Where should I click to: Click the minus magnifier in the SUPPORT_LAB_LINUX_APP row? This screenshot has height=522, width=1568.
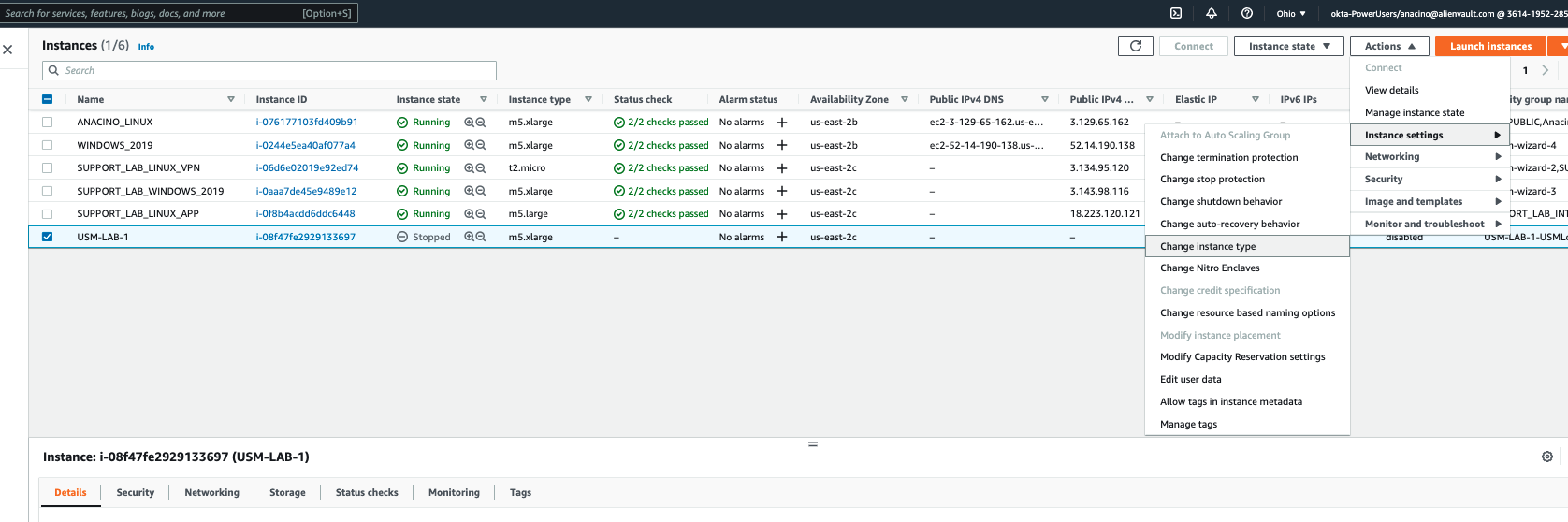[x=481, y=213]
